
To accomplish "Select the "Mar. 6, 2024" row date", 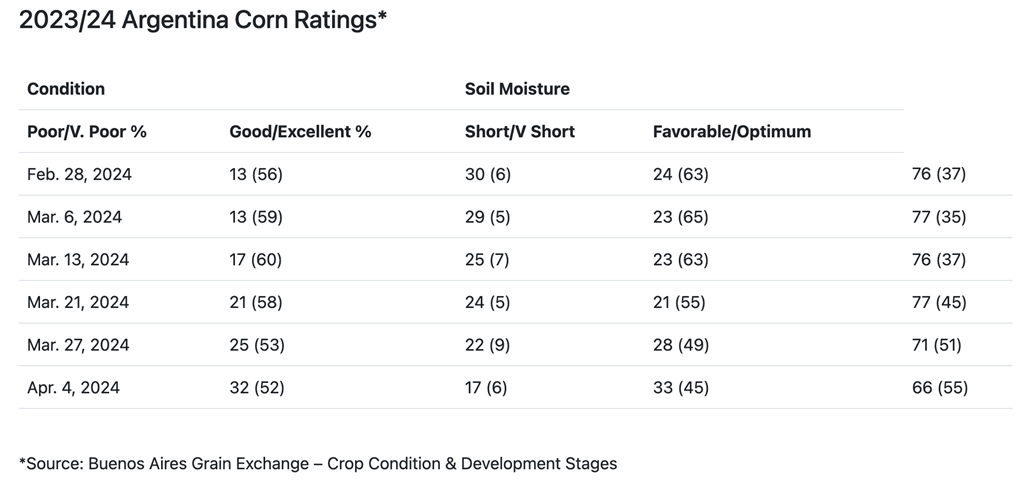I will click(75, 217).
